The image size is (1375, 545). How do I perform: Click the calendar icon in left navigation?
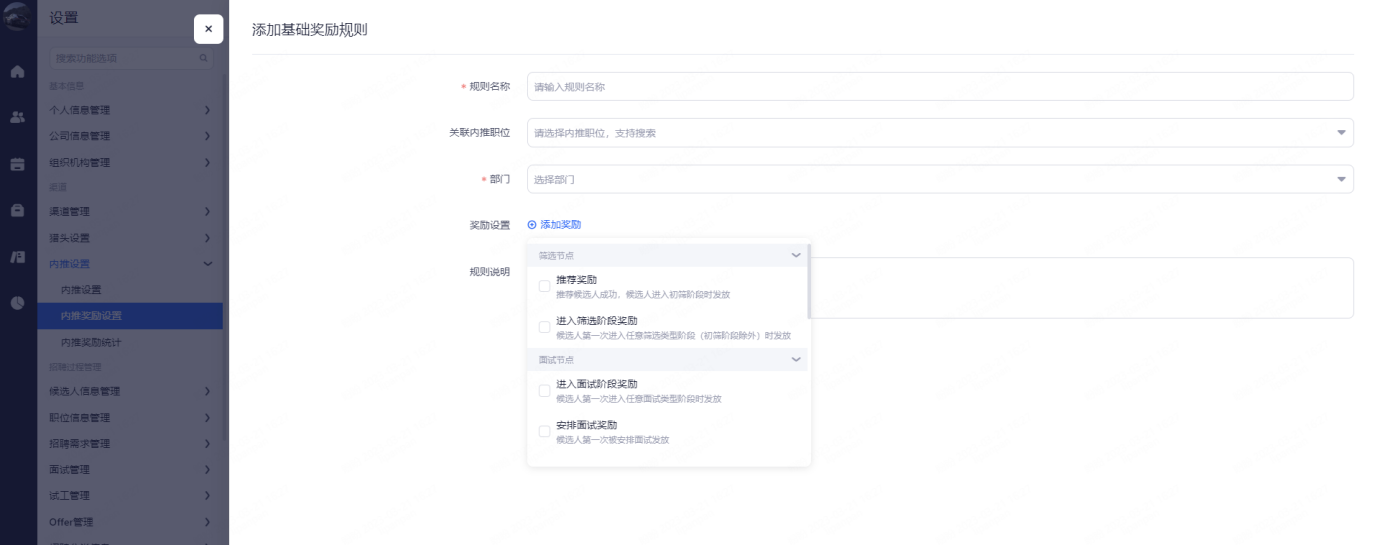click(17, 164)
